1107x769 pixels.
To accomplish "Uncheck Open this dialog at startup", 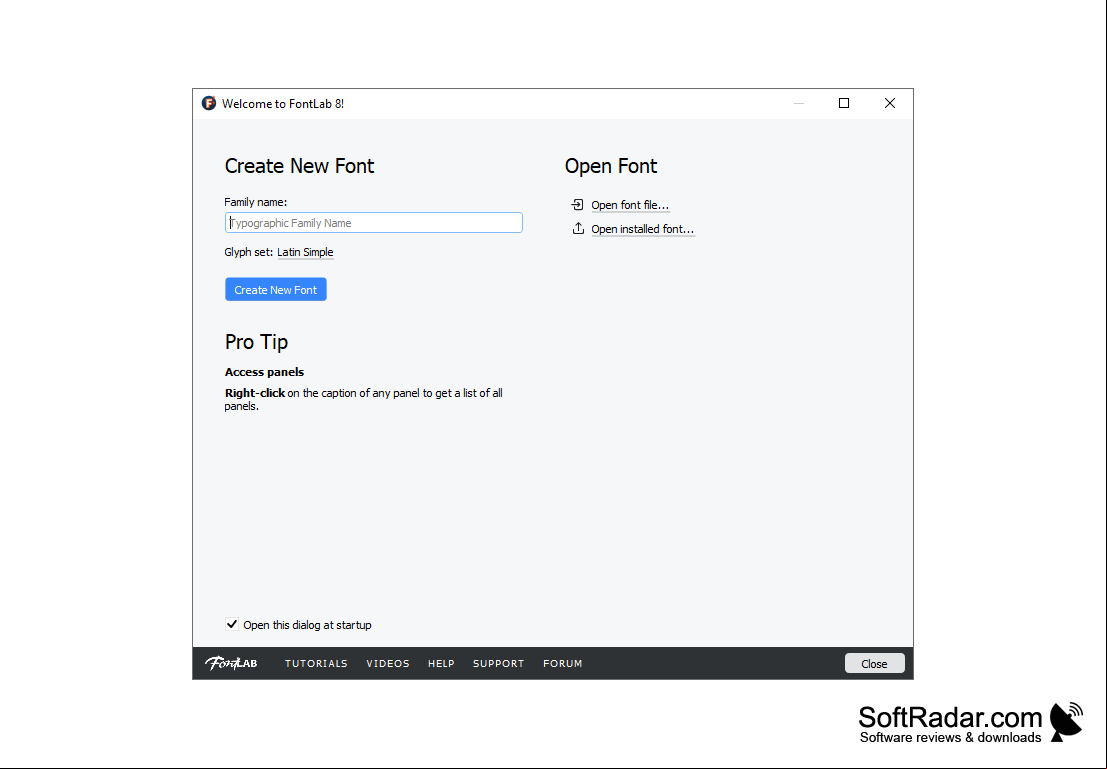I will click(x=232, y=624).
